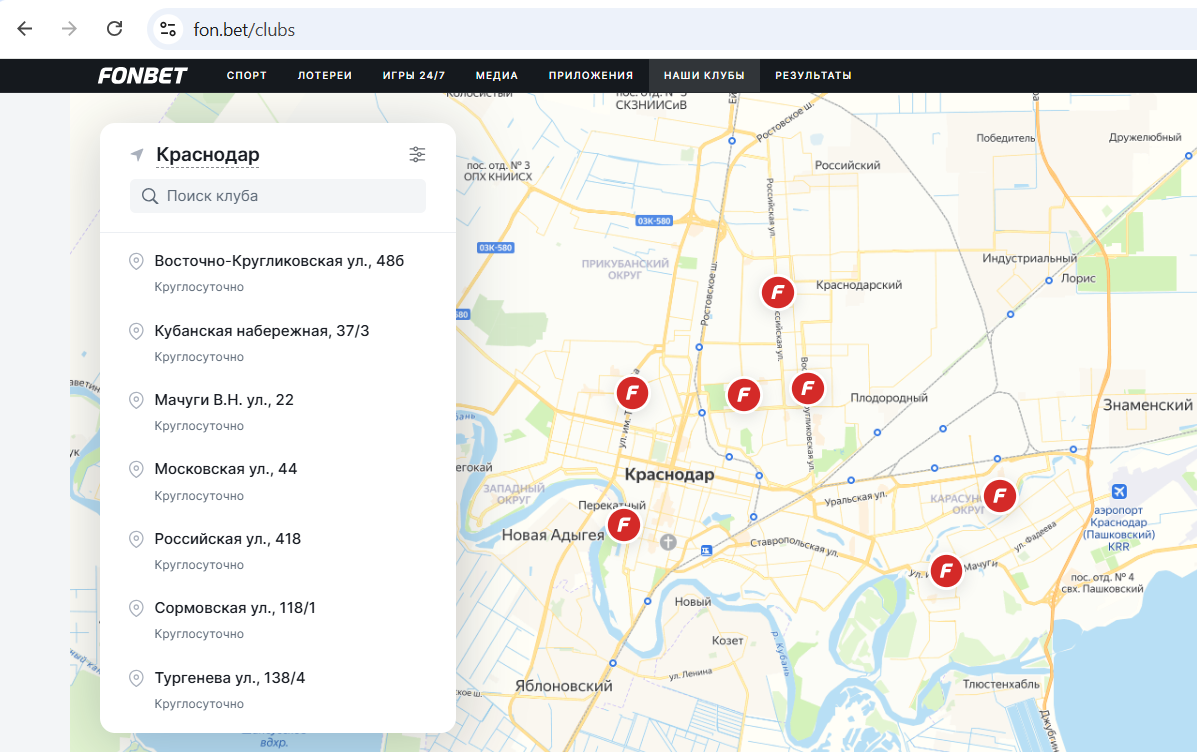Image resolution: width=1197 pixels, height=752 pixels.
Task: Open the ИГРЫ 24/7 menu item
Action: coord(414,76)
